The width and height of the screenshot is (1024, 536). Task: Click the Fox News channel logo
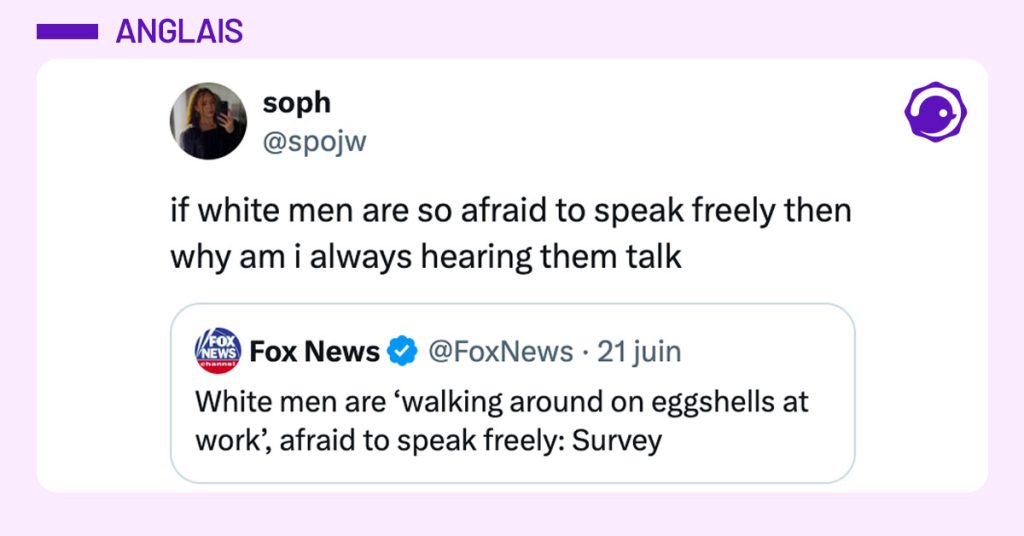tap(216, 351)
